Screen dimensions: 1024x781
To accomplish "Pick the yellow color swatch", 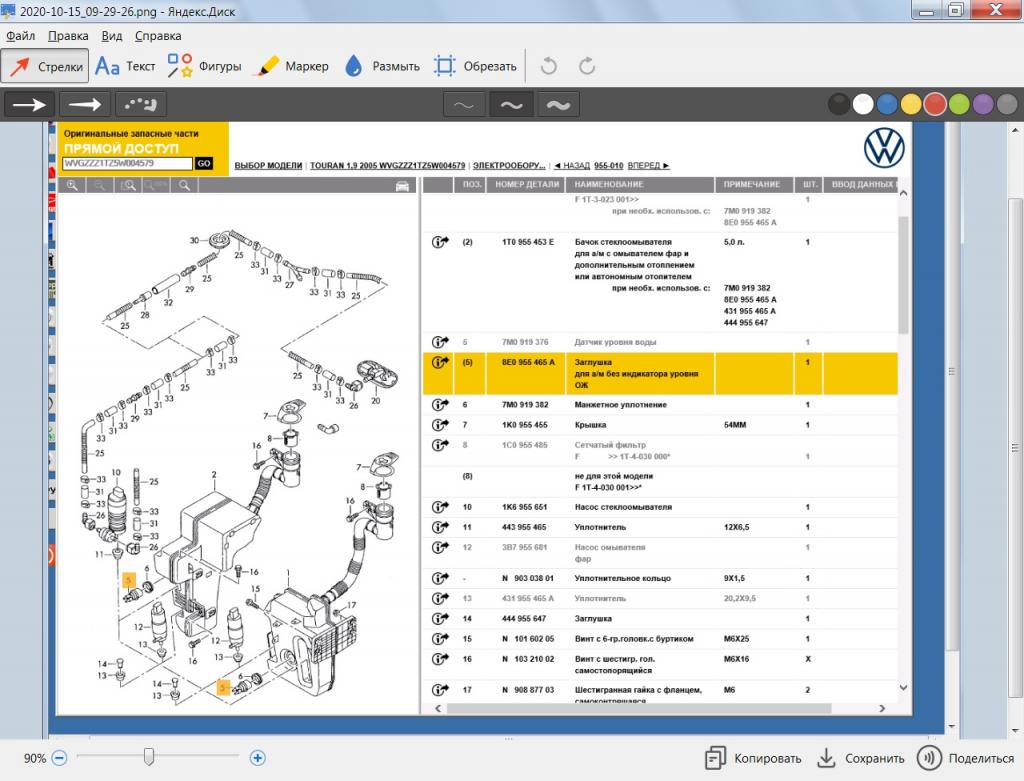I will tap(911, 104).
